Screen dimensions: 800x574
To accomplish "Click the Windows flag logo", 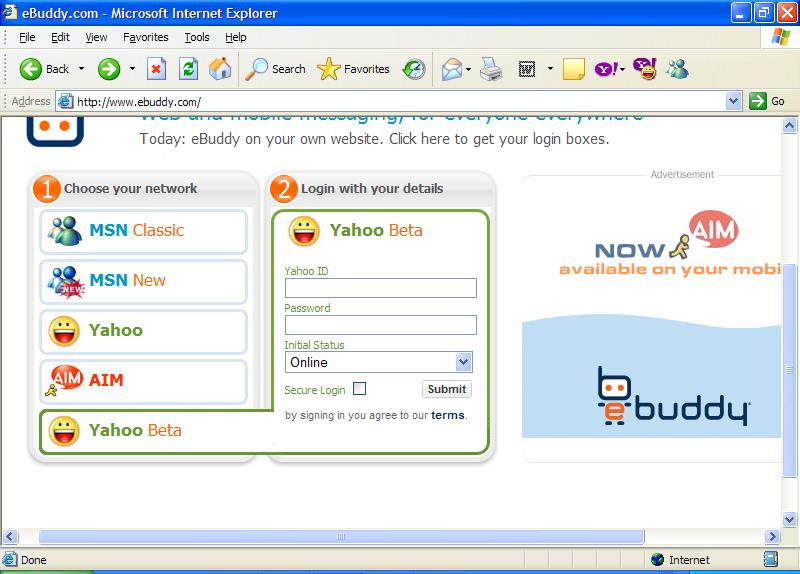I will pos(781,37).
